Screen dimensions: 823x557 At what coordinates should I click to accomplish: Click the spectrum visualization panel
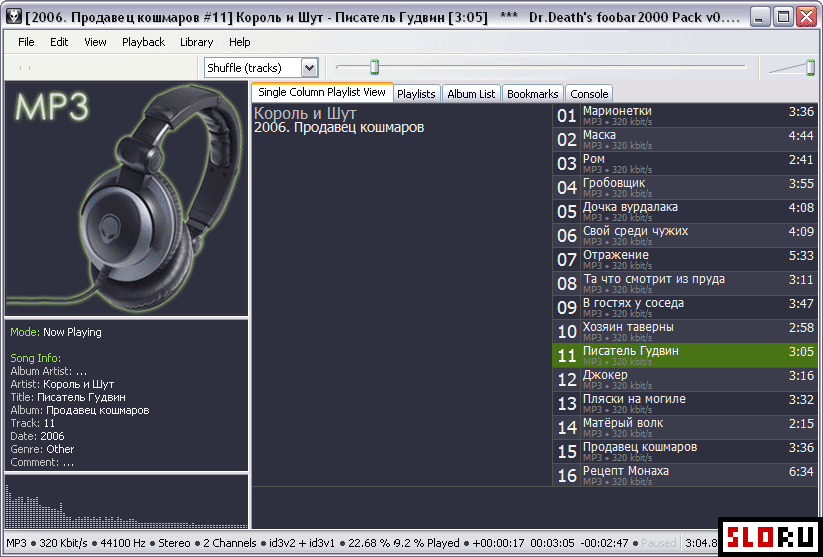126,502
